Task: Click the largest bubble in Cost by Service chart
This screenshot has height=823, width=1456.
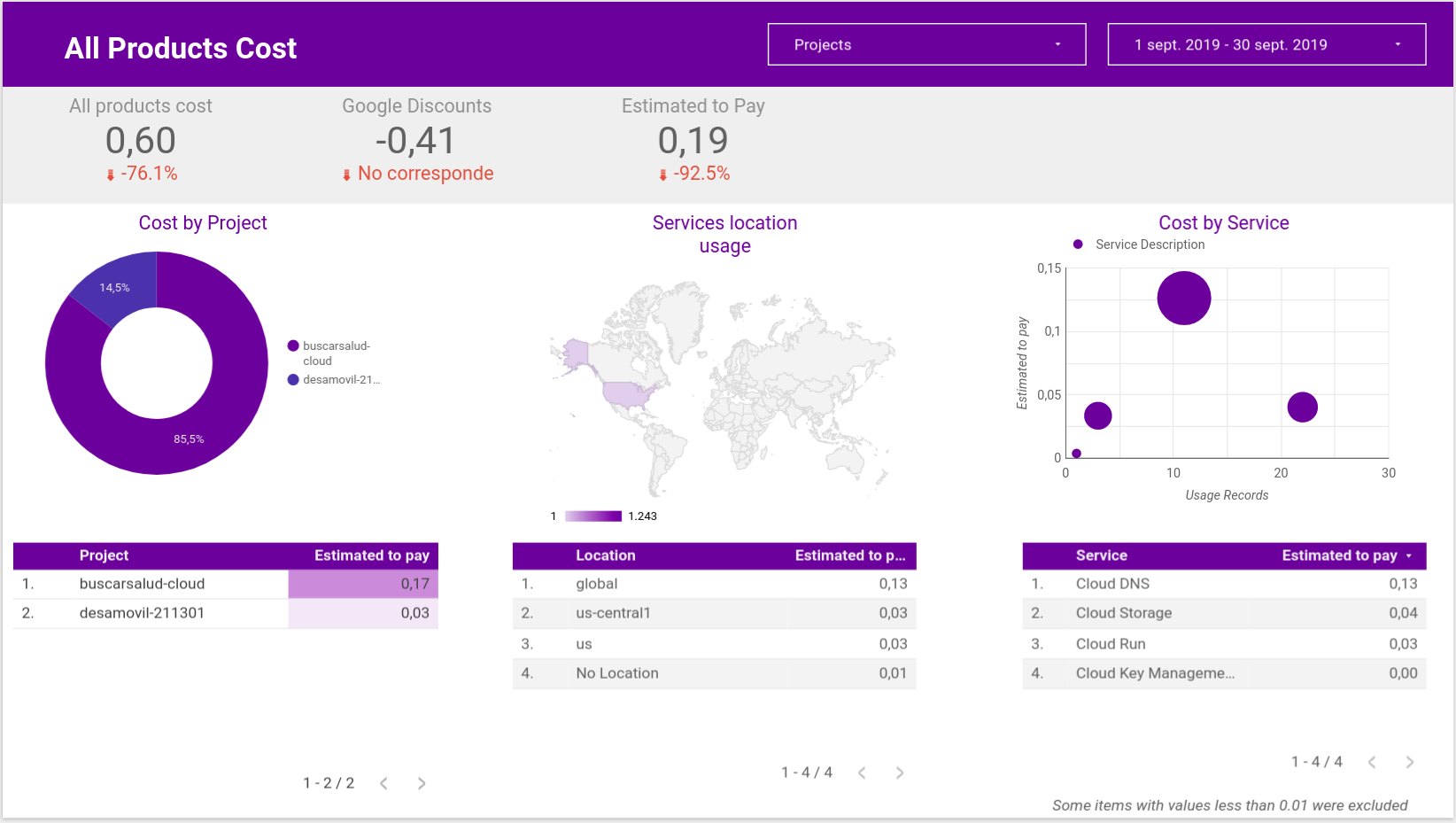Action: tap(1184, 298)
